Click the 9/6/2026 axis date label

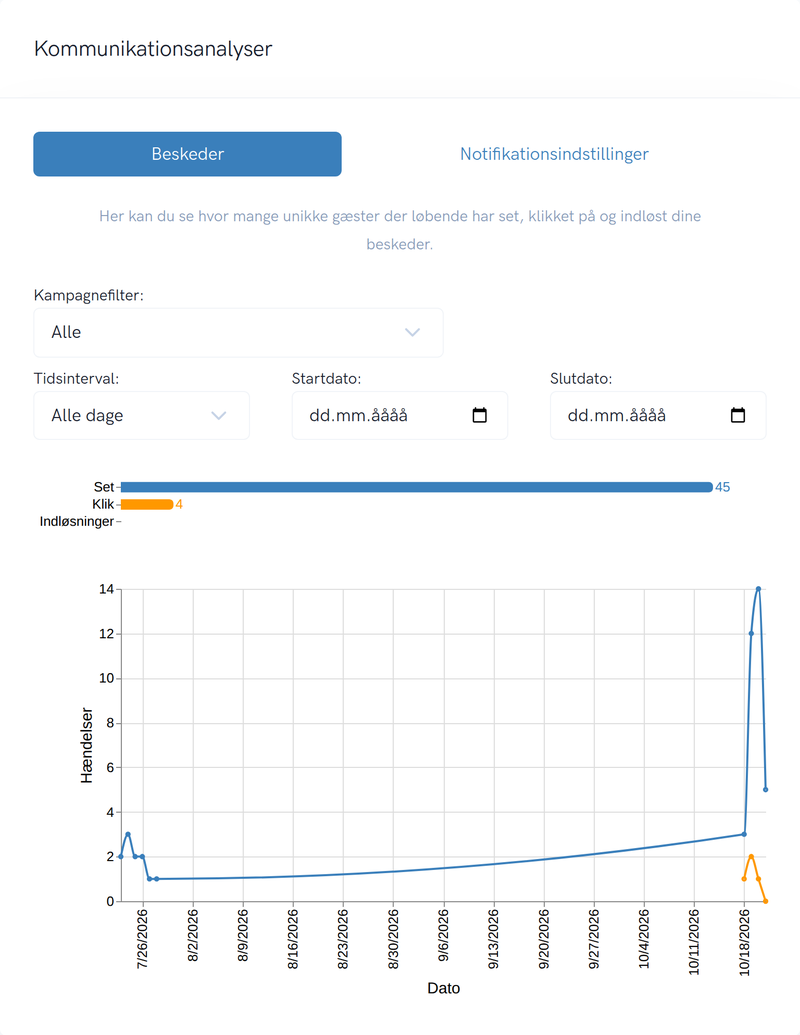point(444,935)
